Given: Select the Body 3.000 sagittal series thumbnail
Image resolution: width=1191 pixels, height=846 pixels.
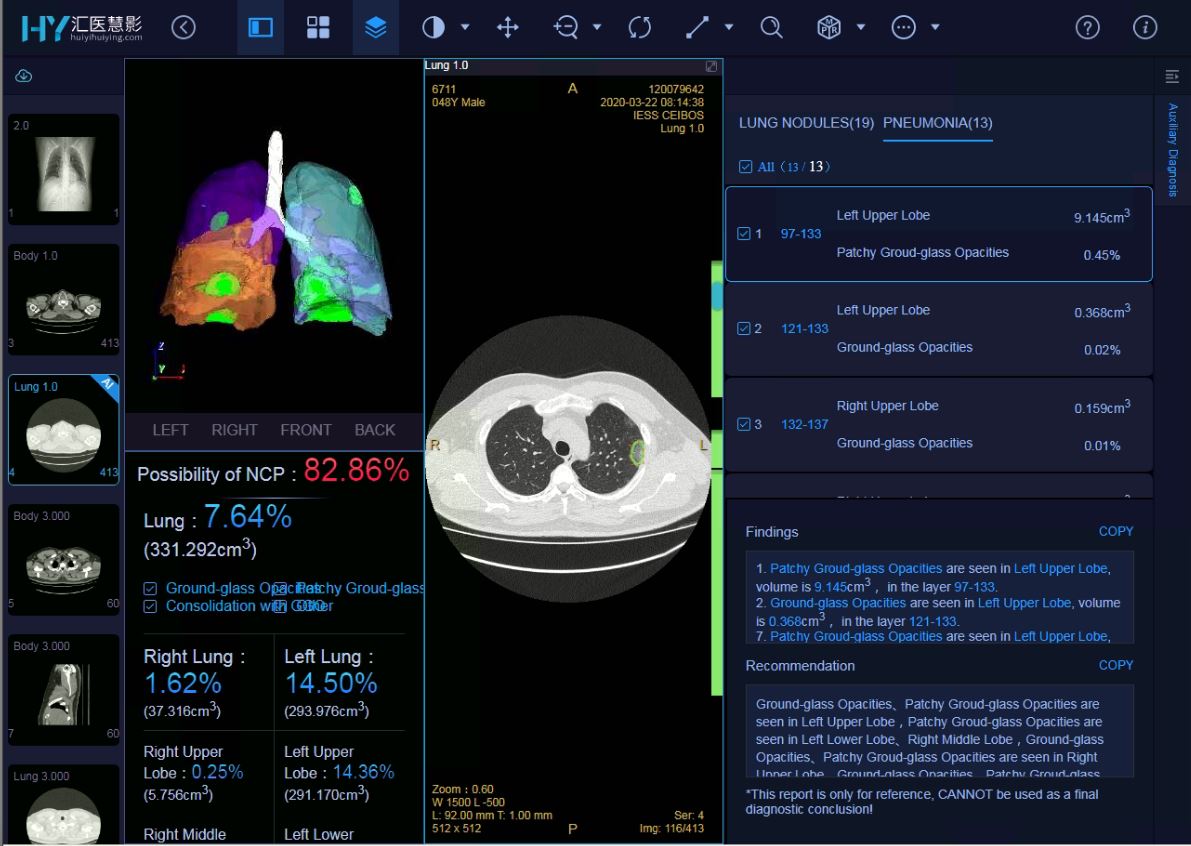Looking at the screenshot, I should coord(64,690).
